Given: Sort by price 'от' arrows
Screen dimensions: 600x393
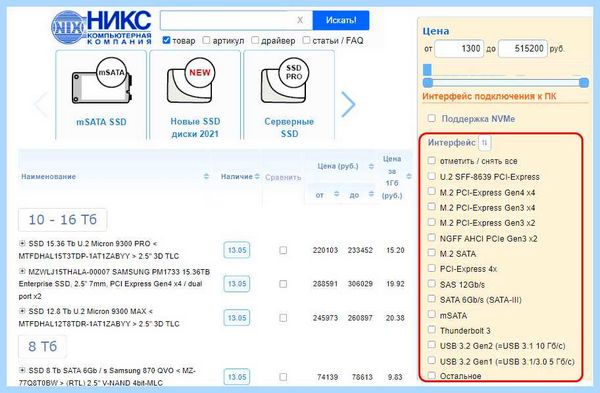Looking at the screenshot, I should pyautogui.click(x=336, y=194).
